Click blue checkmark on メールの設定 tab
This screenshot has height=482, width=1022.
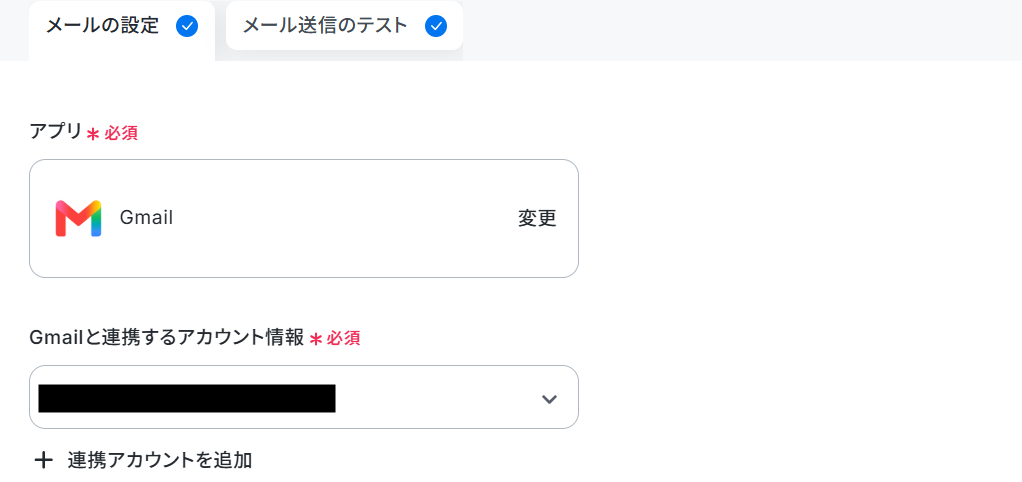coord(187,26)
